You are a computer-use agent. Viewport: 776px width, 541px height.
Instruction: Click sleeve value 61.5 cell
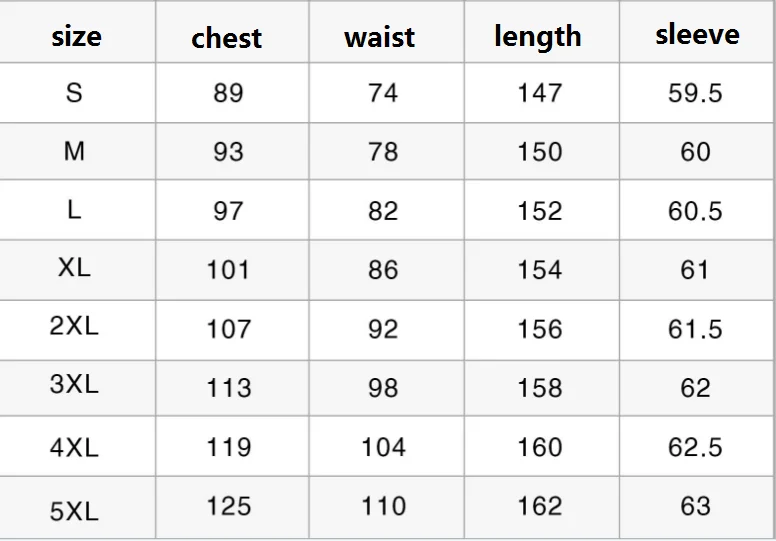[695, 329]
